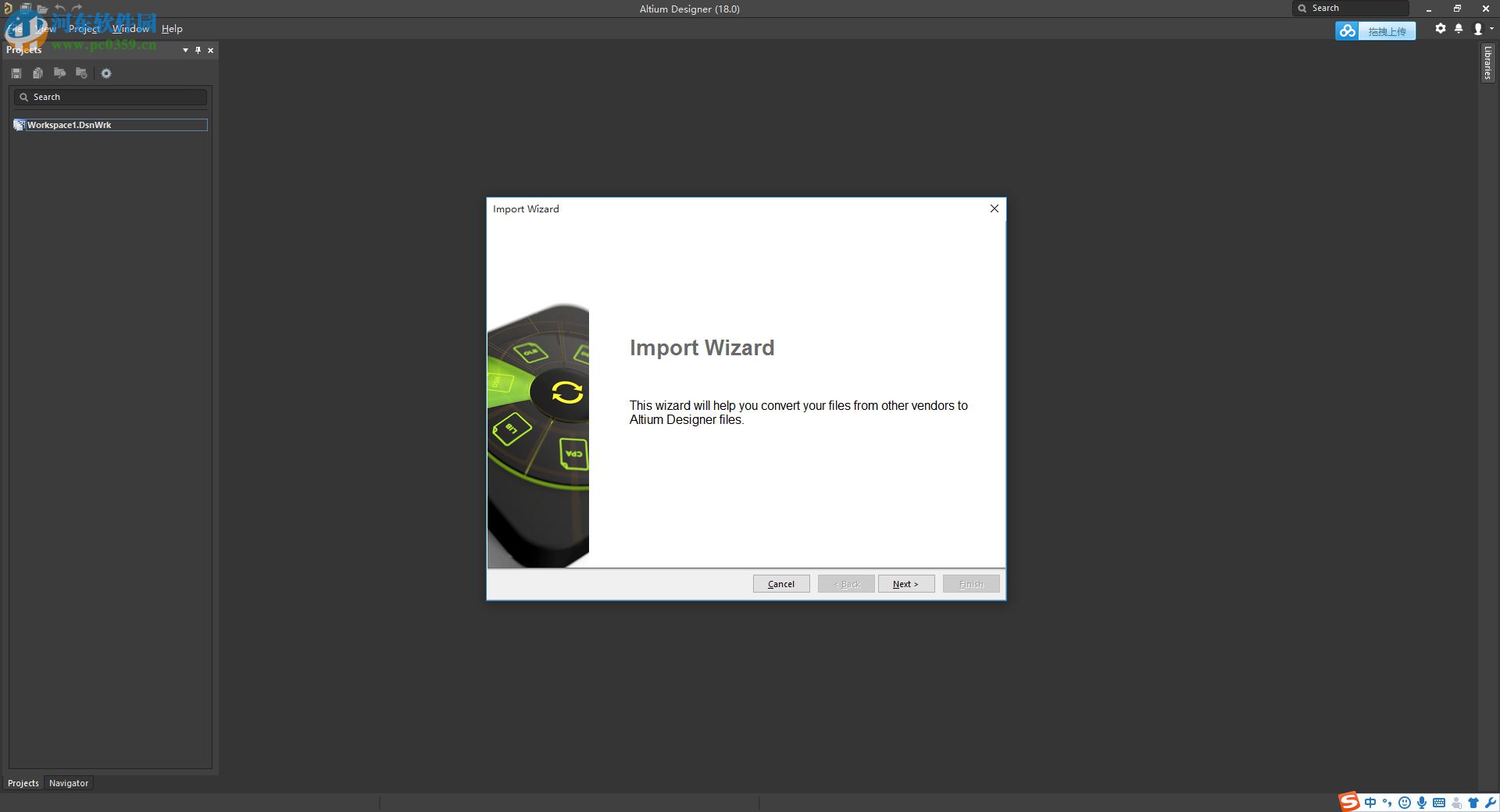Open the Help menu
The image size is (1500, 812).
172,29
